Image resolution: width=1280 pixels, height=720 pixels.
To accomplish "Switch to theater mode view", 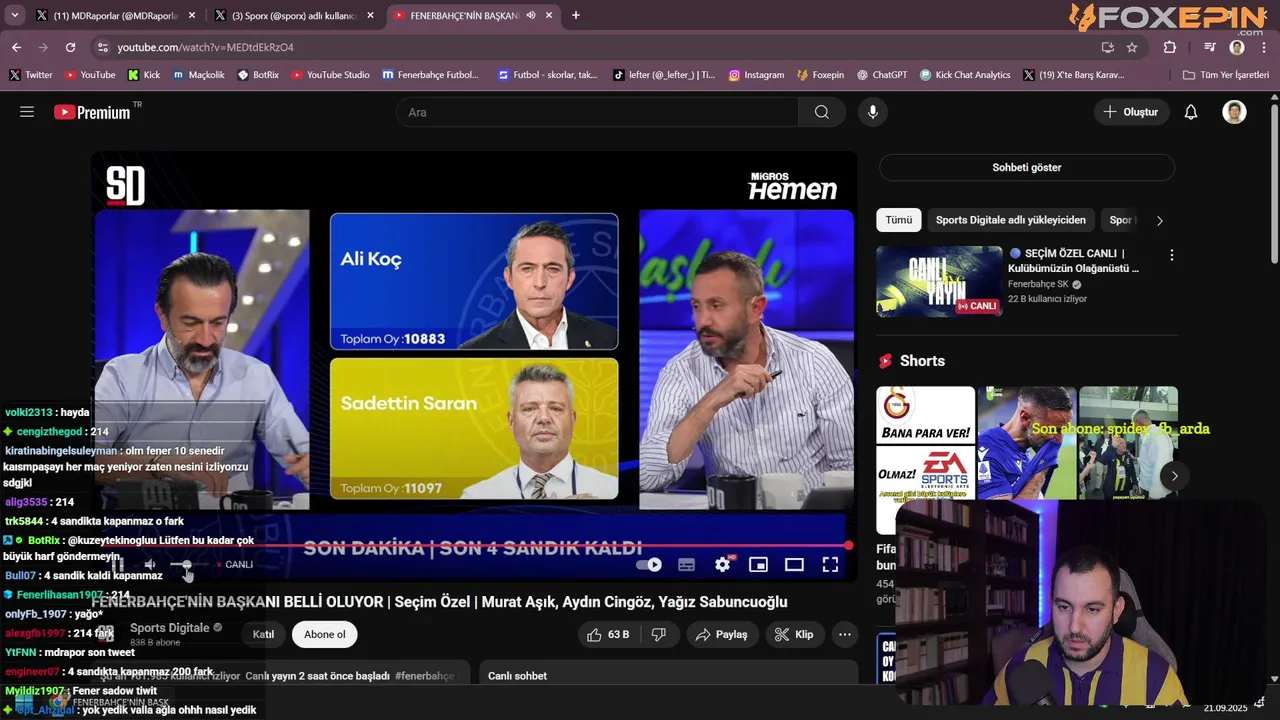I will pos(794,565).
